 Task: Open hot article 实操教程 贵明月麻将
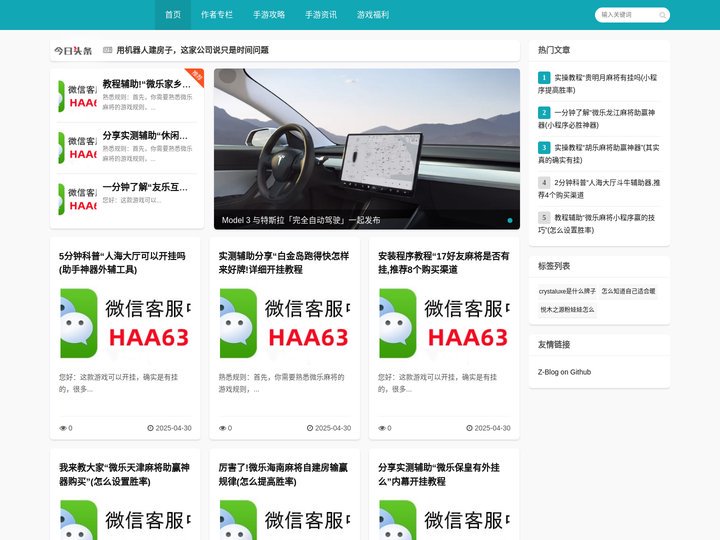[x=599, y=84]
